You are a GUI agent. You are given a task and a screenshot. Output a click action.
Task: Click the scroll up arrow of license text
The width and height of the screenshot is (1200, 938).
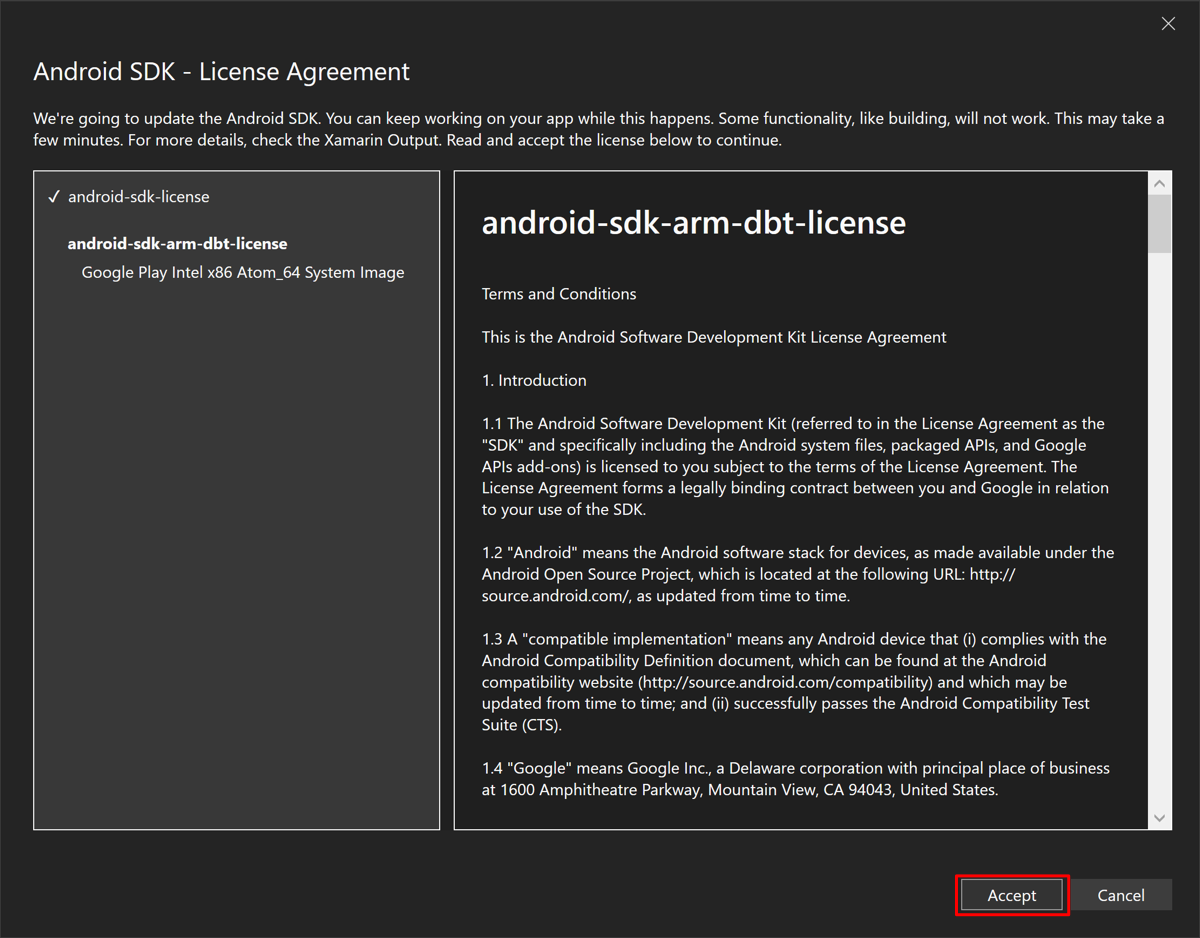click(x=1159, y=183)
